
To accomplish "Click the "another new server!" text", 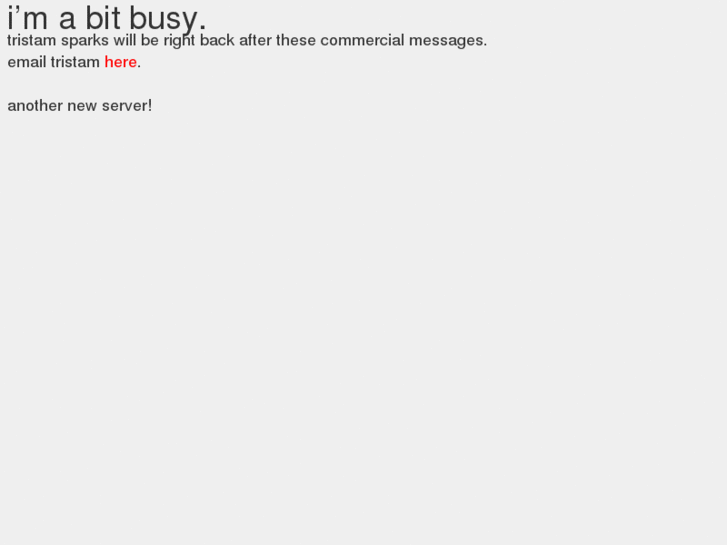I will point(80,105).
